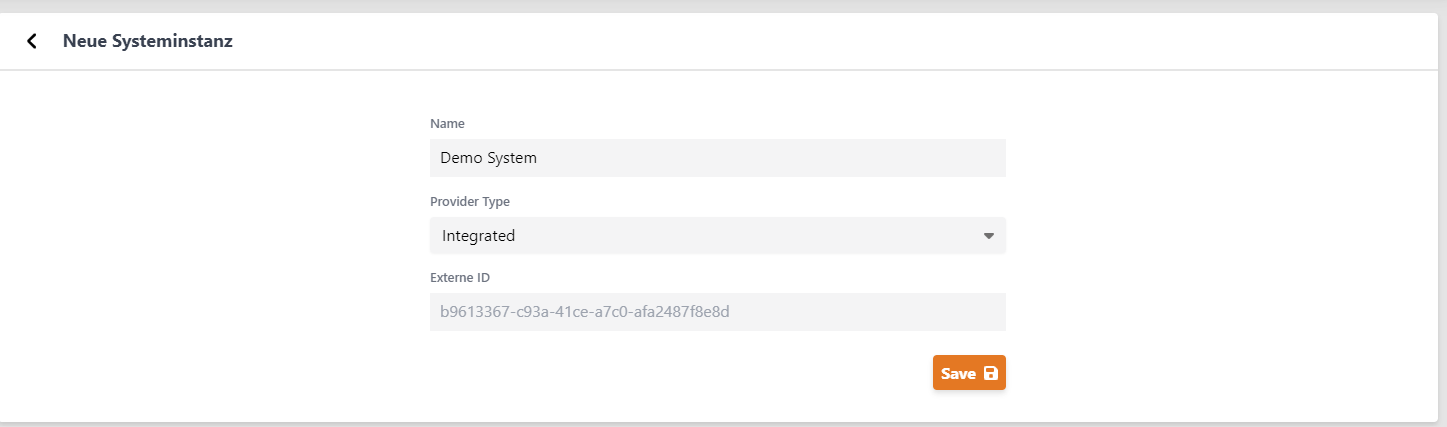The image size is (1447, 427).
Task: Go back from Neue Systeminstanz page
Action: click(32, 41)
